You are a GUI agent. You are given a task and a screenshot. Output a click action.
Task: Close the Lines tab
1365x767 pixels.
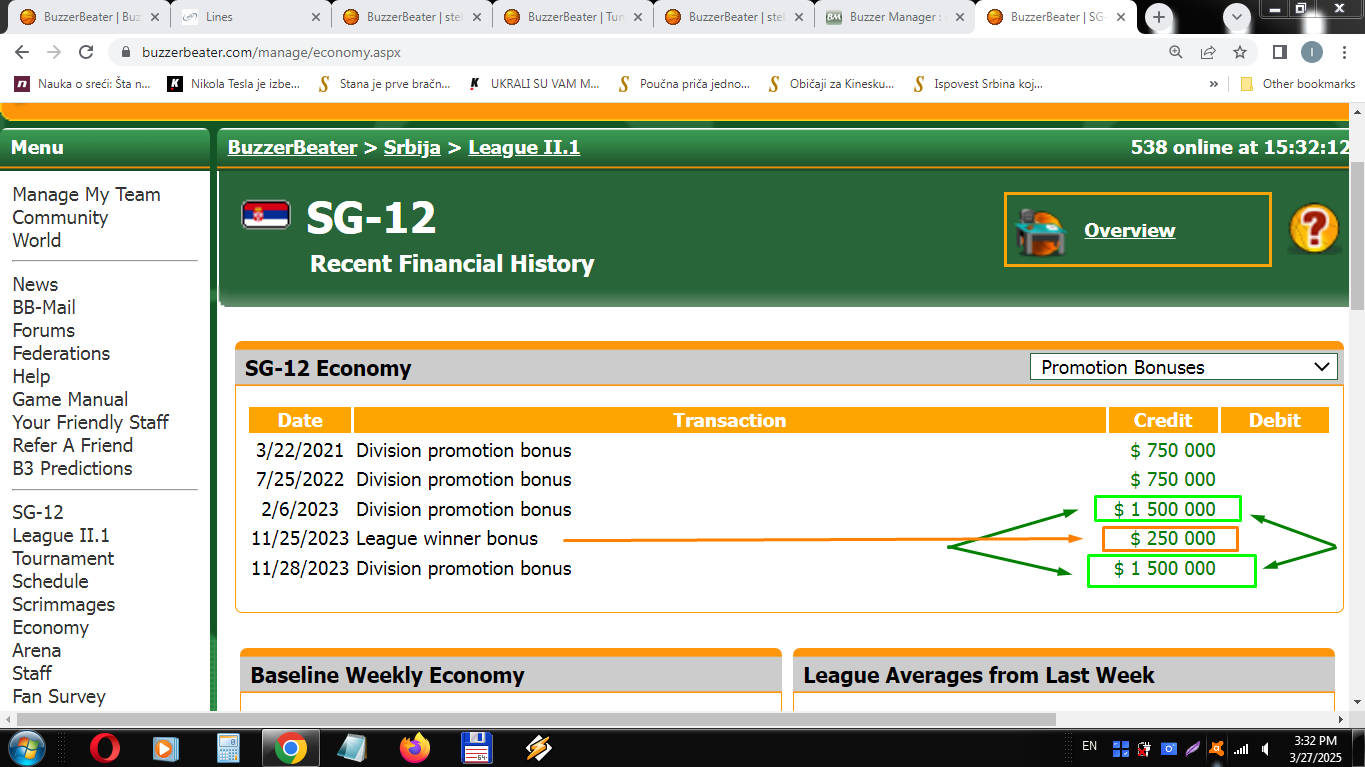pos(316,17)
